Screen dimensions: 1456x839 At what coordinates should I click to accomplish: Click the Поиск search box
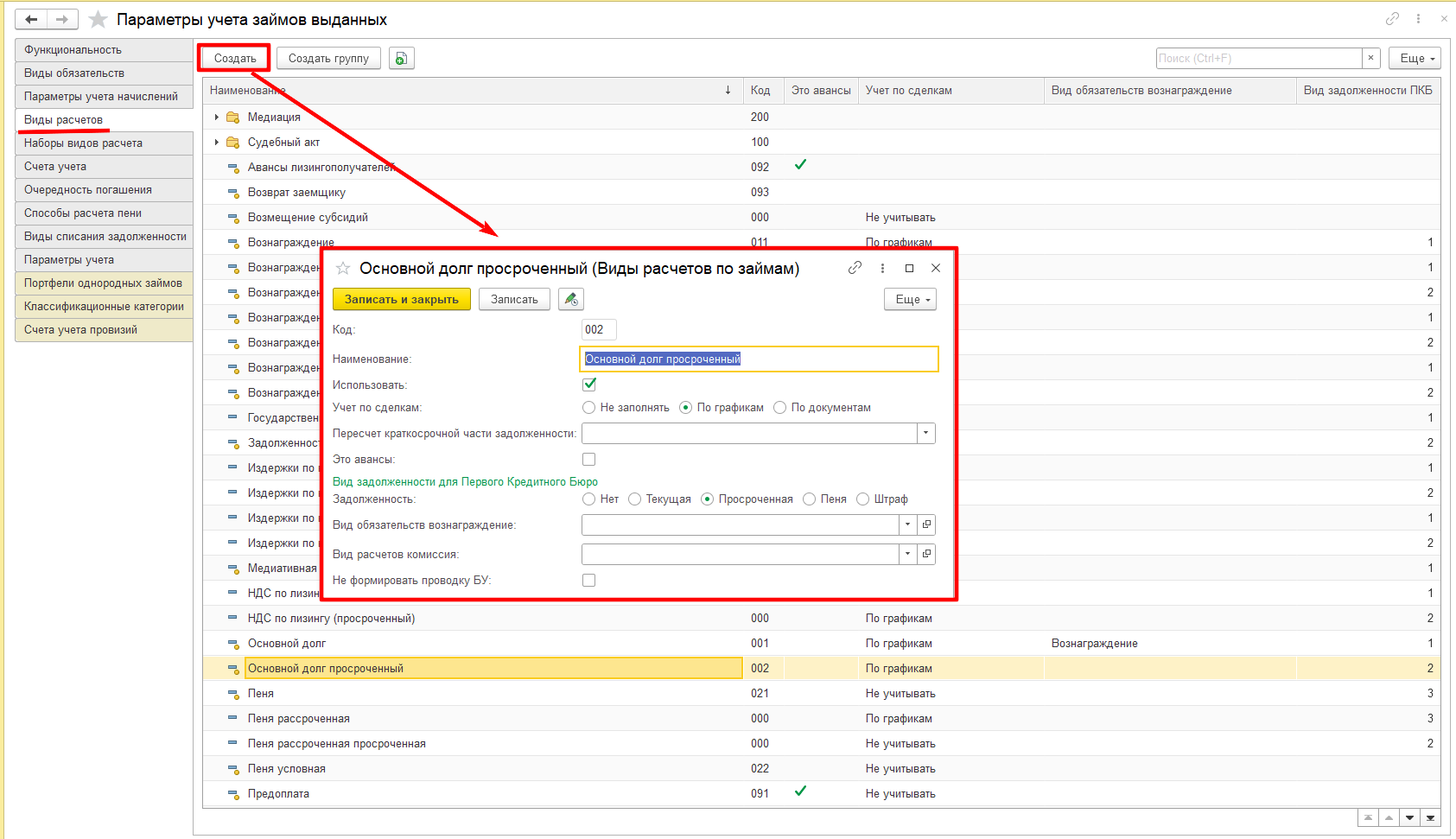pyautogui.click(x=1259, y=58)
